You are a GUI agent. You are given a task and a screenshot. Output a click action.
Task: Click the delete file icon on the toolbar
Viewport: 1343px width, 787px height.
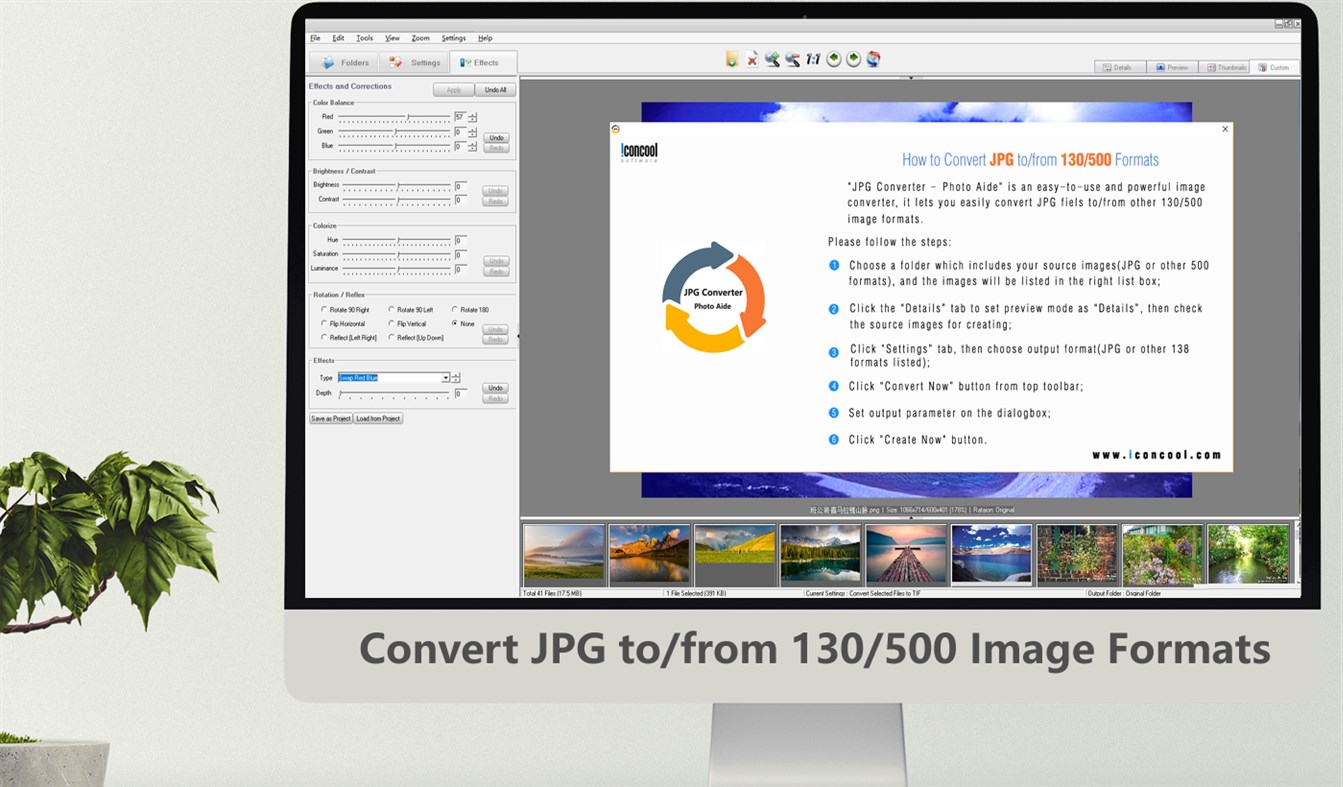tap(752, 59)
